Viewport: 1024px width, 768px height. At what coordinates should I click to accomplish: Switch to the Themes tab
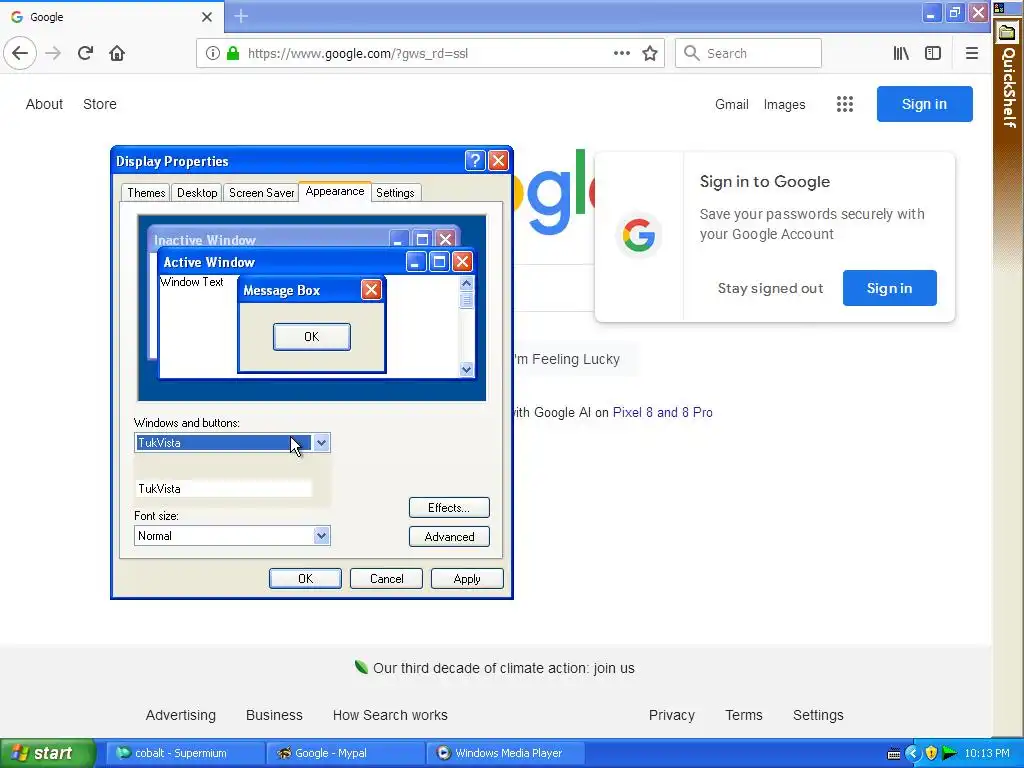click(x=146, y=193)
